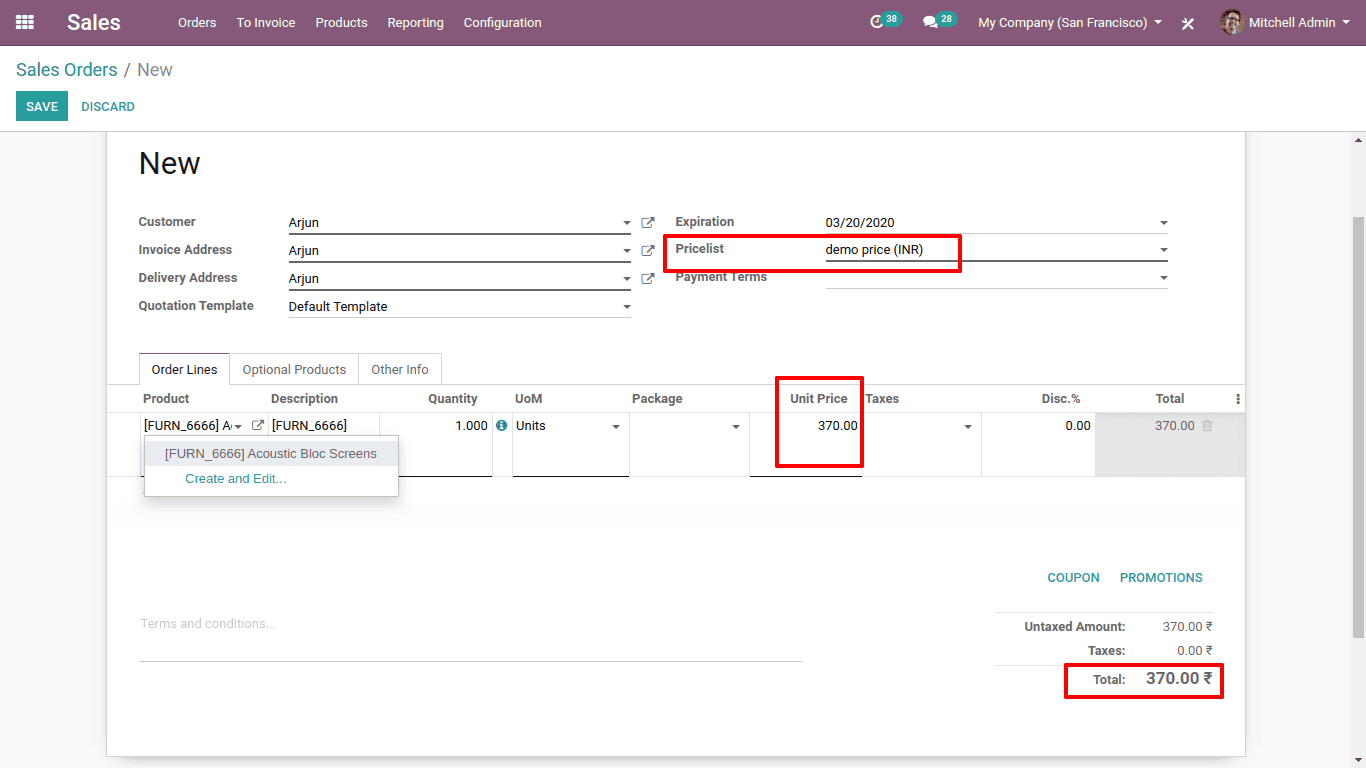The width and height of the screenshot is (1366, 768).
Task: Click the Product column header
Action: 166,399
